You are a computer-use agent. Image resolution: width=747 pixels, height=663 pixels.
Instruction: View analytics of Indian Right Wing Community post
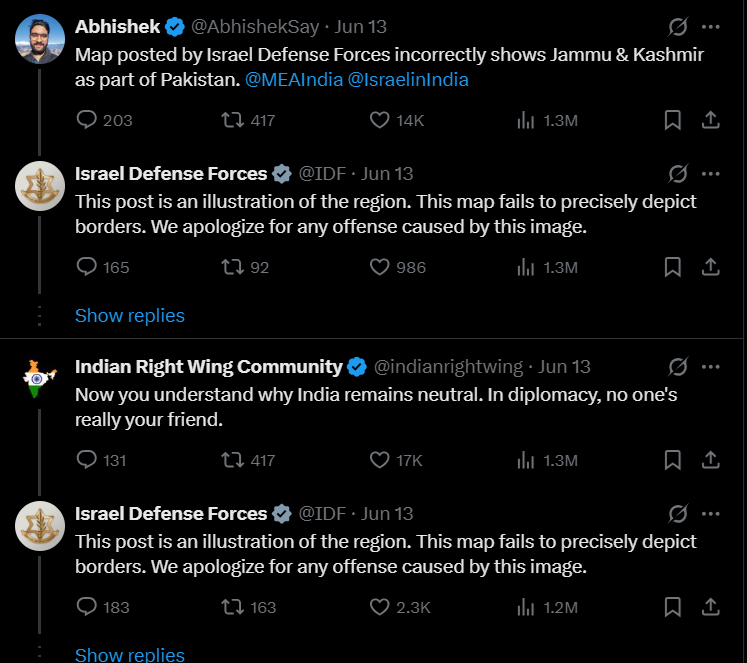pyautogui.click(x=526, y=460)
